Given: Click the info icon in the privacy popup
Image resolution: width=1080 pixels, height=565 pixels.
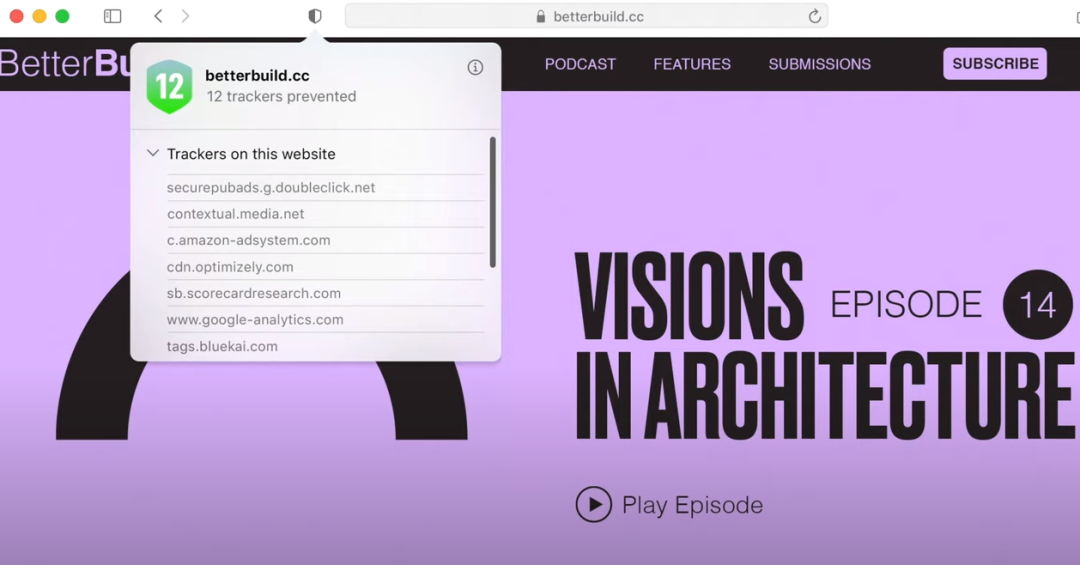Looking at the screenshot, I should [475, 67].
